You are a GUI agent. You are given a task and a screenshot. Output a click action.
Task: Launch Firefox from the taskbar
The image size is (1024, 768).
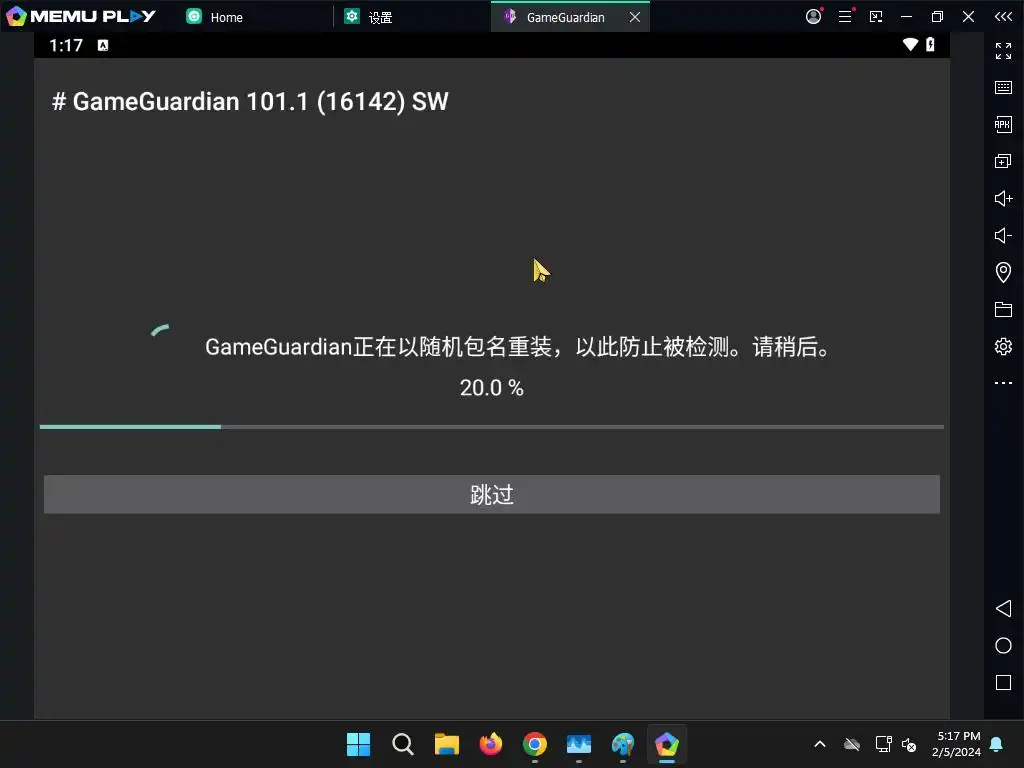490,744
